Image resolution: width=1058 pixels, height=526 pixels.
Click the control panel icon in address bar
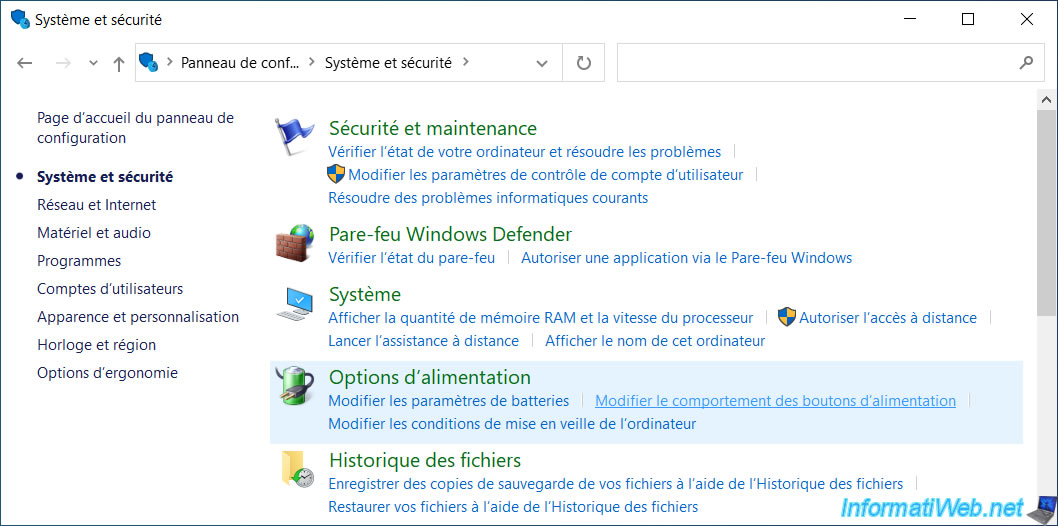(x=148, y=63)
